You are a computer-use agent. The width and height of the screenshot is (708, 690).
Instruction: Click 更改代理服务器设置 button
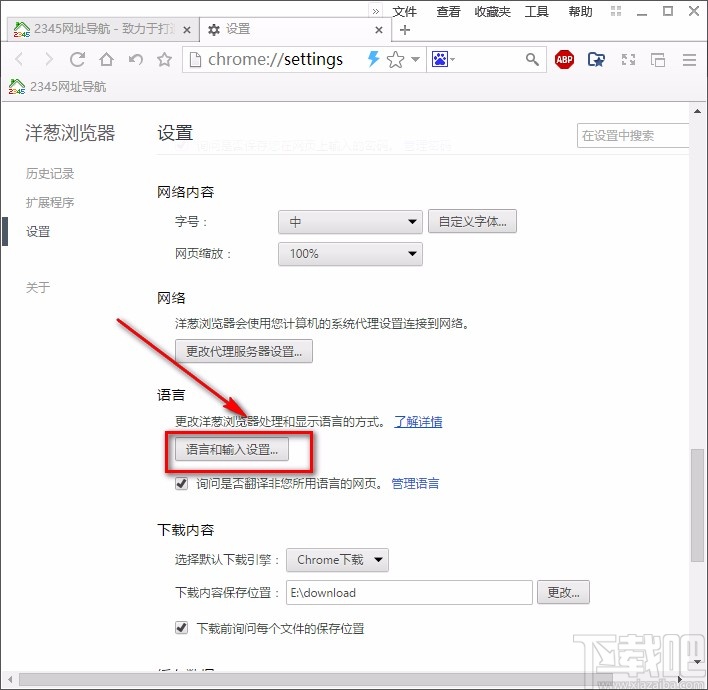(x=244, y=351)
